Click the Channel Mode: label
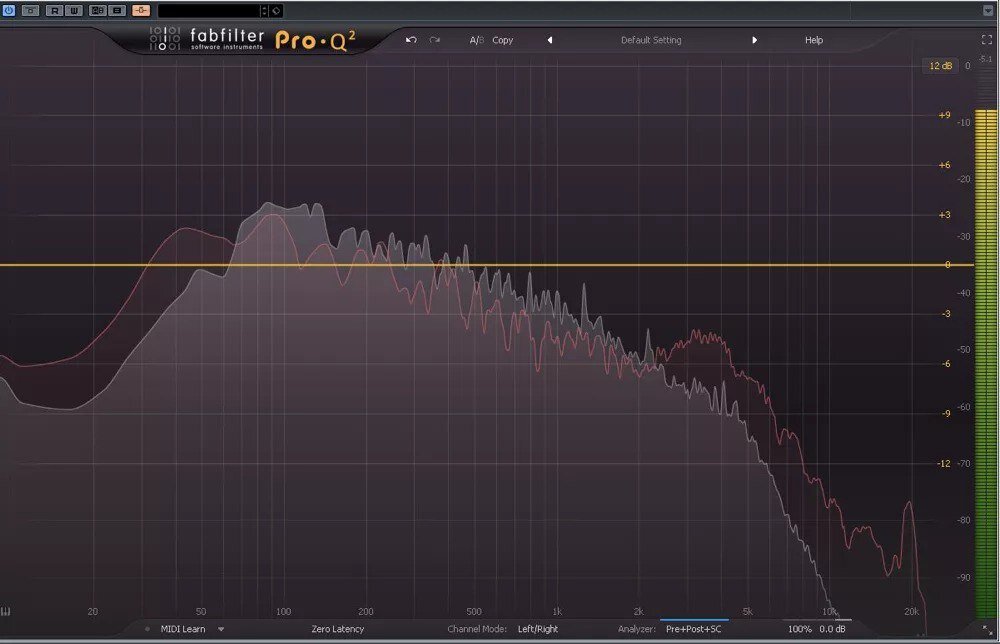This screenshot has width=1000, height=644. click(477, 629)
